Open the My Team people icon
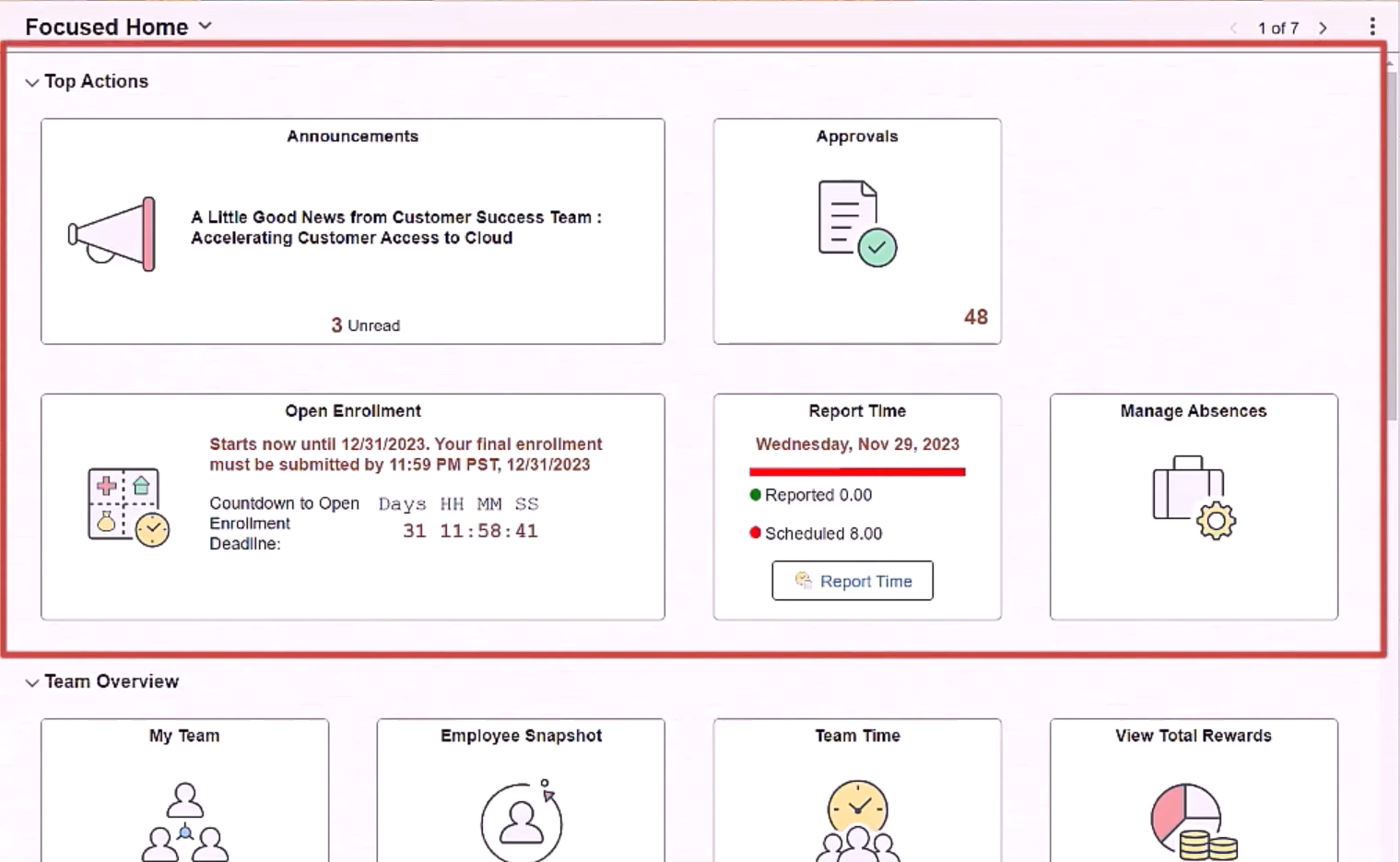 tap(184, 821)
